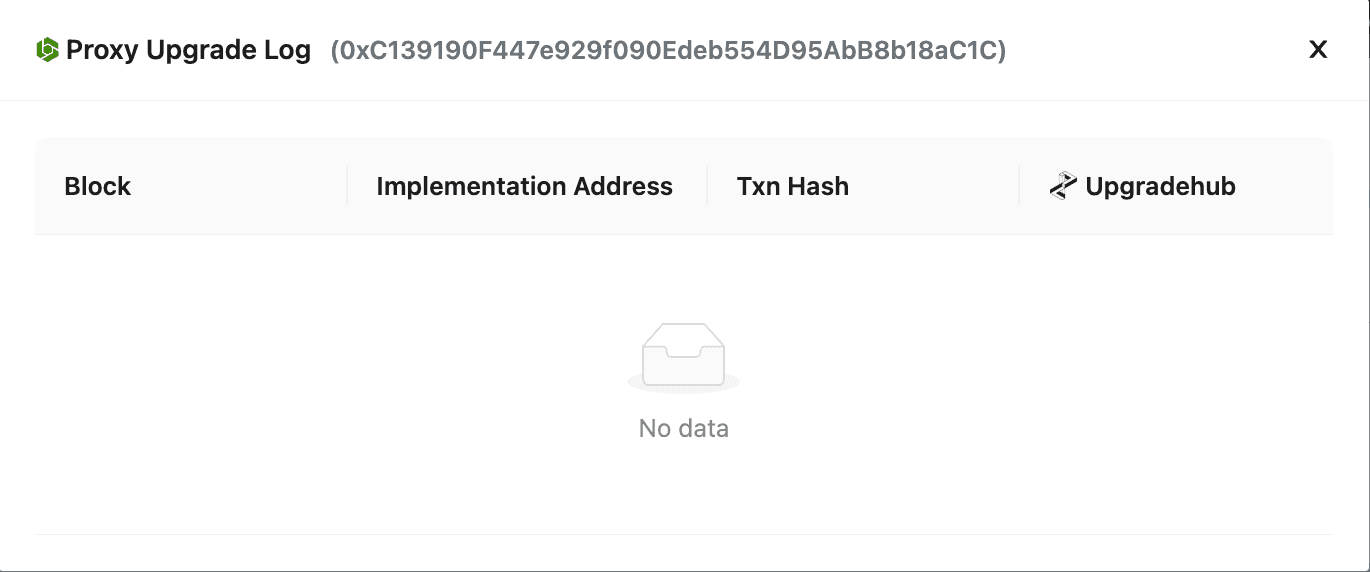The width and height of the screenshot is (1370, 572).
Task: Click the word Log in the dialog title
Action: tap(289, 50)
